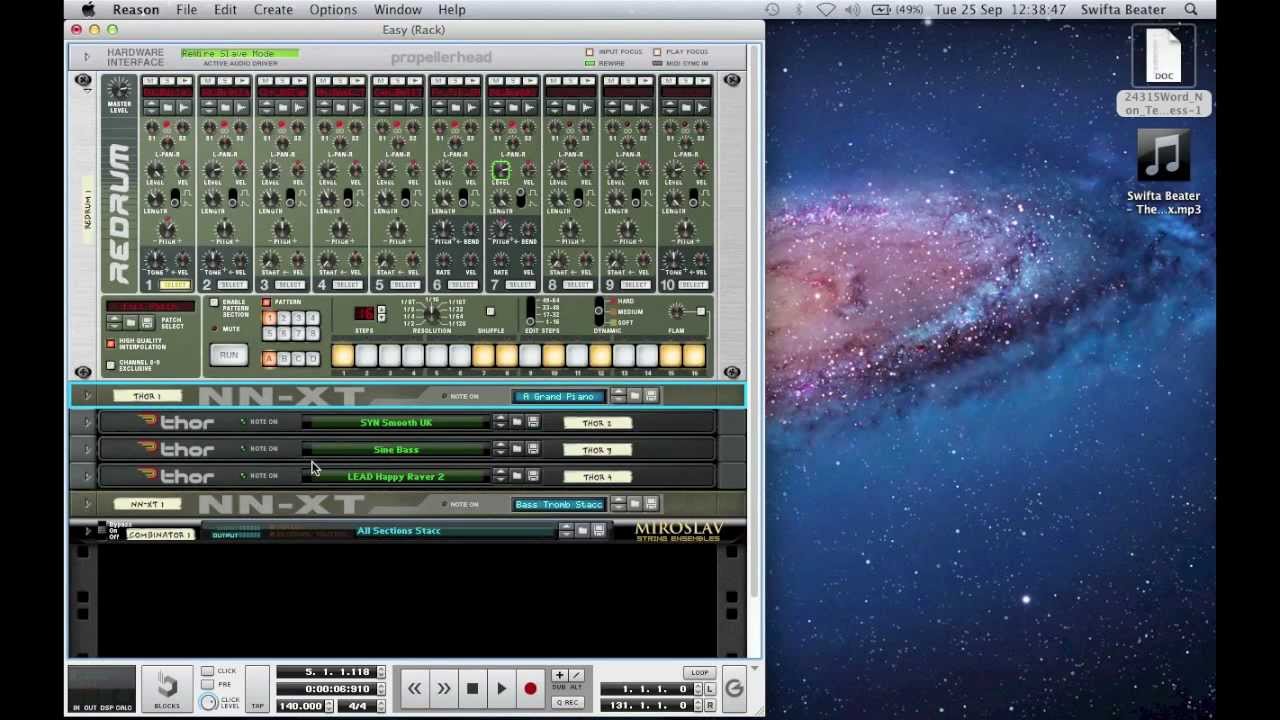Click the 4/4 time signature field
The image size is (1280, 720).
tap(357, 706)
